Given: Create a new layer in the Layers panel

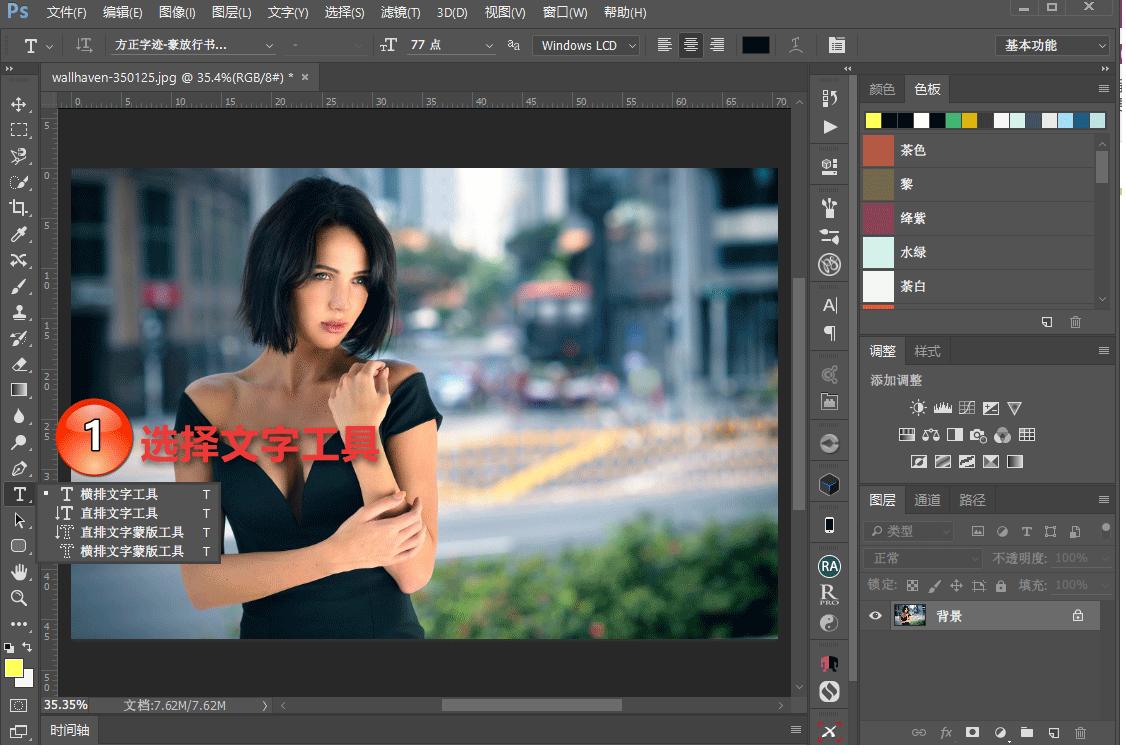Looking at the screenshot, I should [x=1053, y=732].
